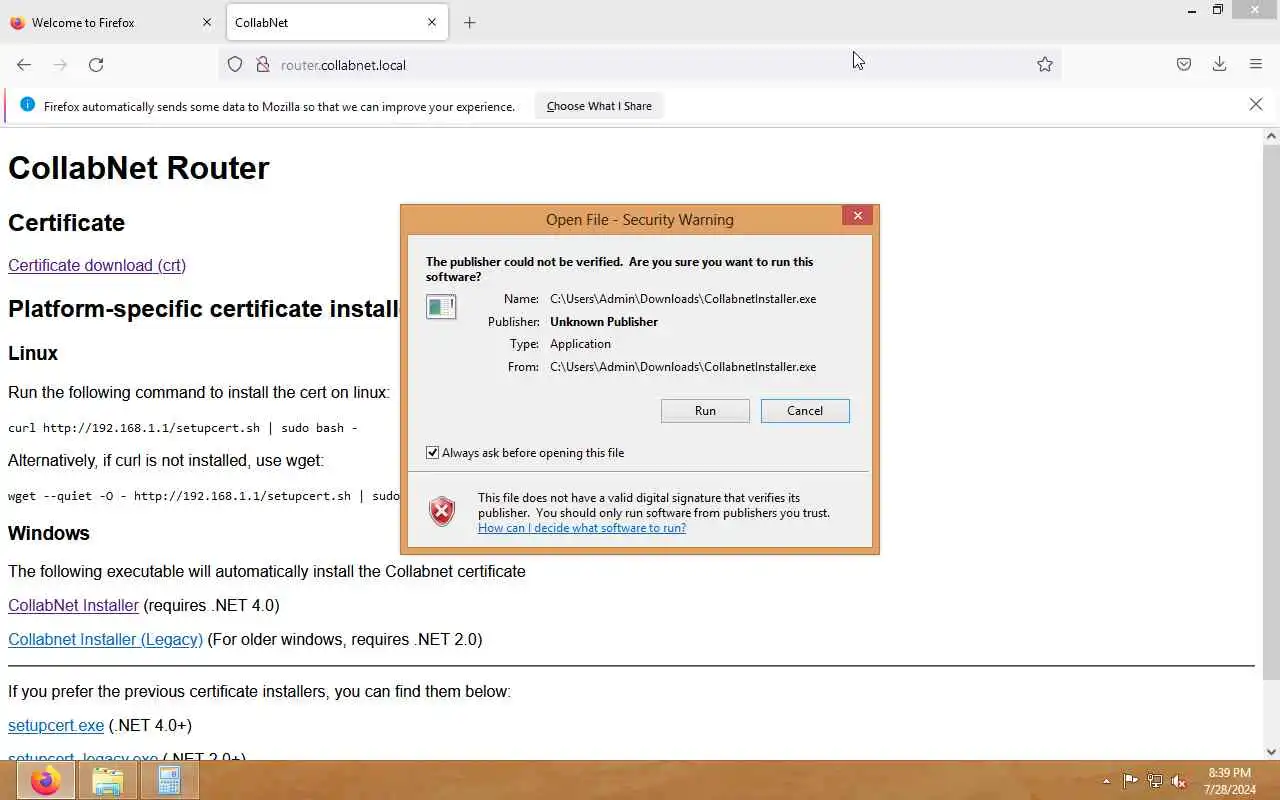Click the red shield warning icon in dialog
1280x800 pixels.
click(x=442, y=511)
